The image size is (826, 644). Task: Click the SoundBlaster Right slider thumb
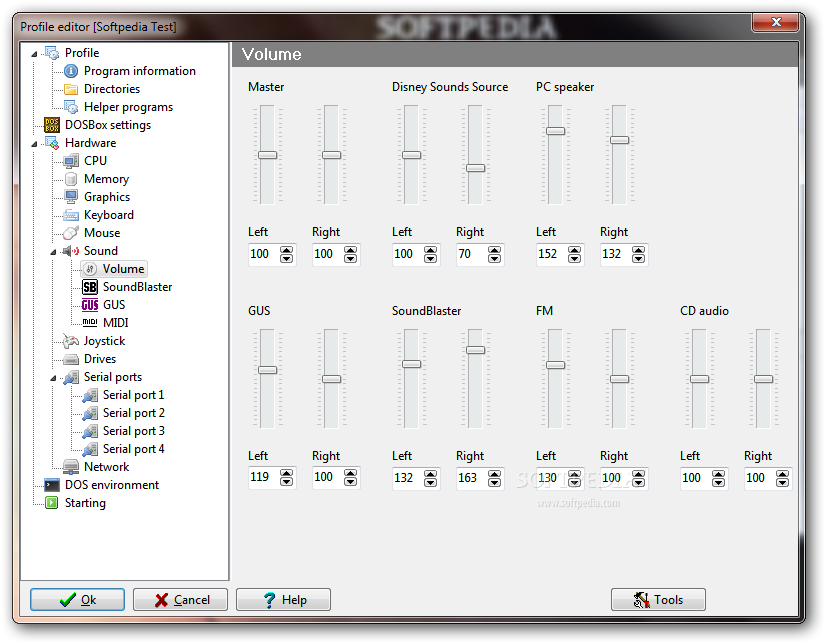(475, 350)
